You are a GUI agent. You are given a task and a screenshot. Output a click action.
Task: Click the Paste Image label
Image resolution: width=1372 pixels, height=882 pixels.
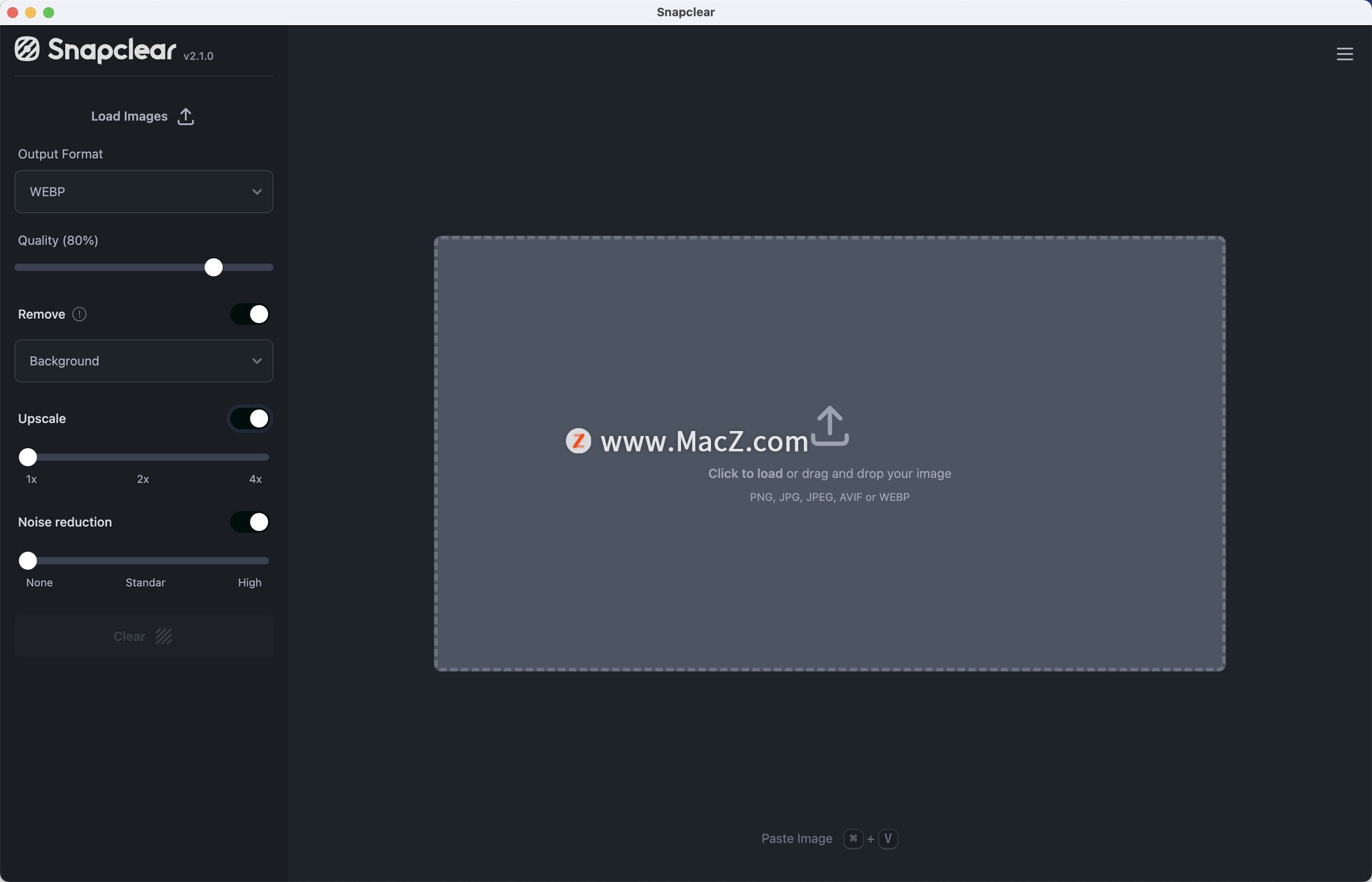(797, 838)
